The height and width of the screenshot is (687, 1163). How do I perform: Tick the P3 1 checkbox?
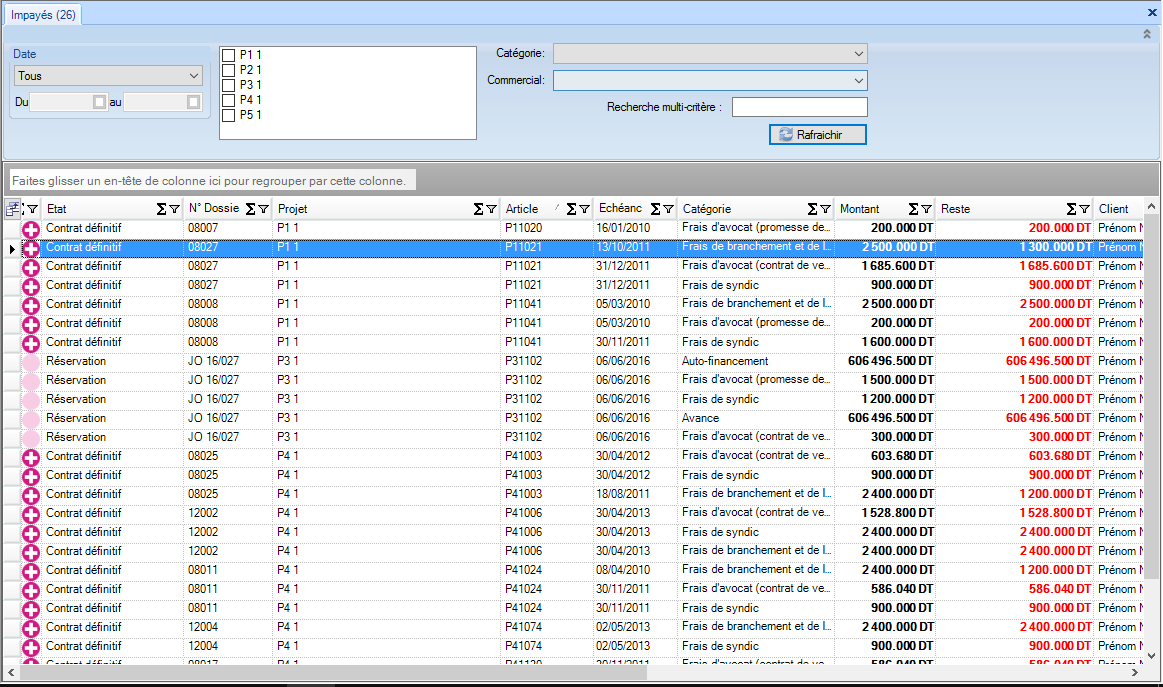pyautogui.click(x=229, y=85)
